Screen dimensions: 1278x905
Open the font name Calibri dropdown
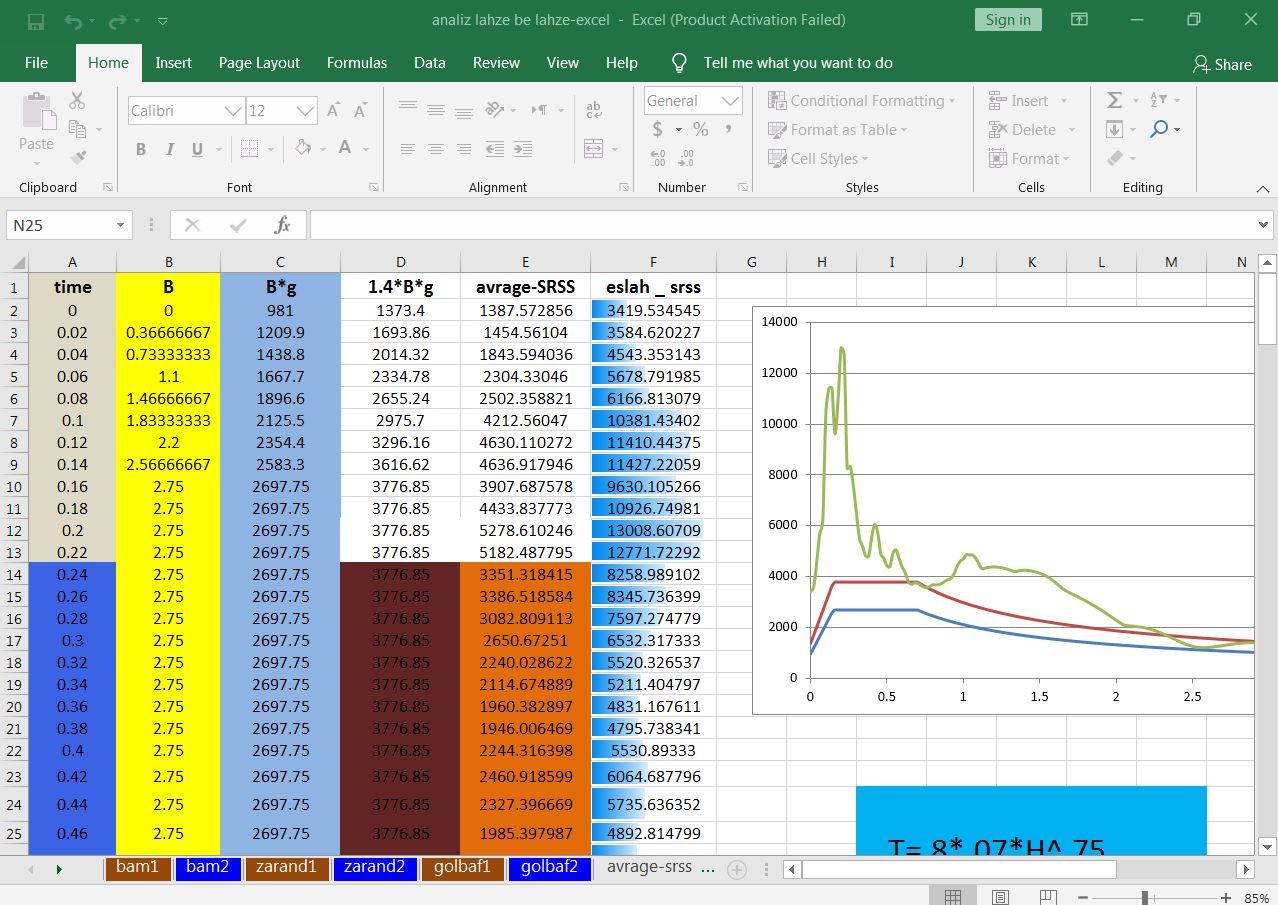pos(233,111)
